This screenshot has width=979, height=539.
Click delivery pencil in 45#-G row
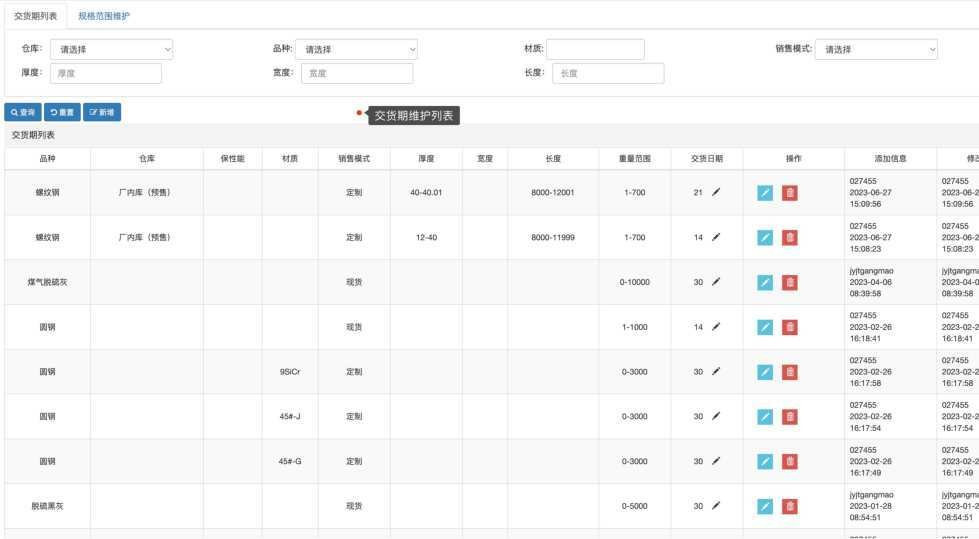pyautogui.click(x=716, y=461)
